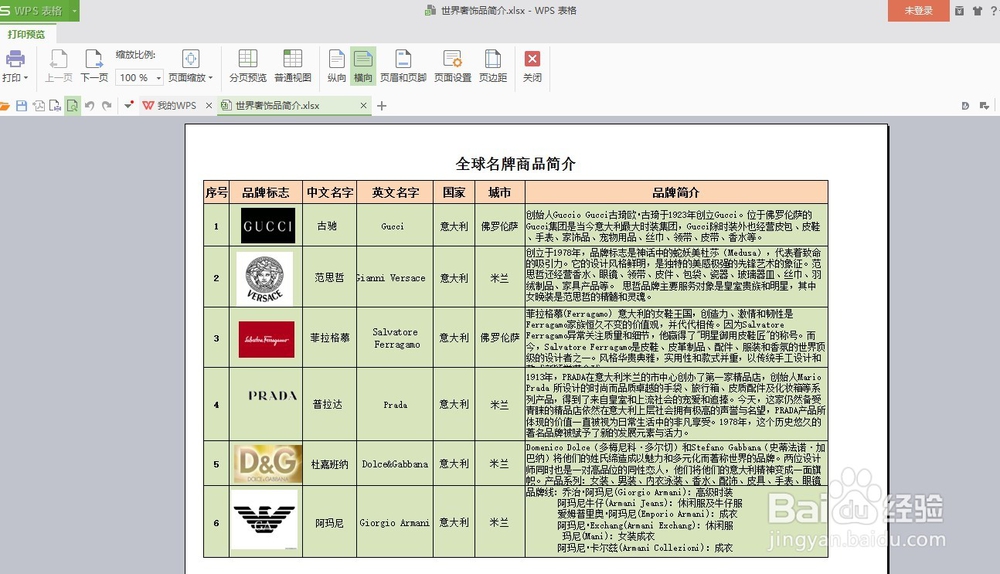The height and width of the screenshot is (574, 1000).
Task: Click the Gucci logo image
Action: pyautogui.click(x=268, y=226)
